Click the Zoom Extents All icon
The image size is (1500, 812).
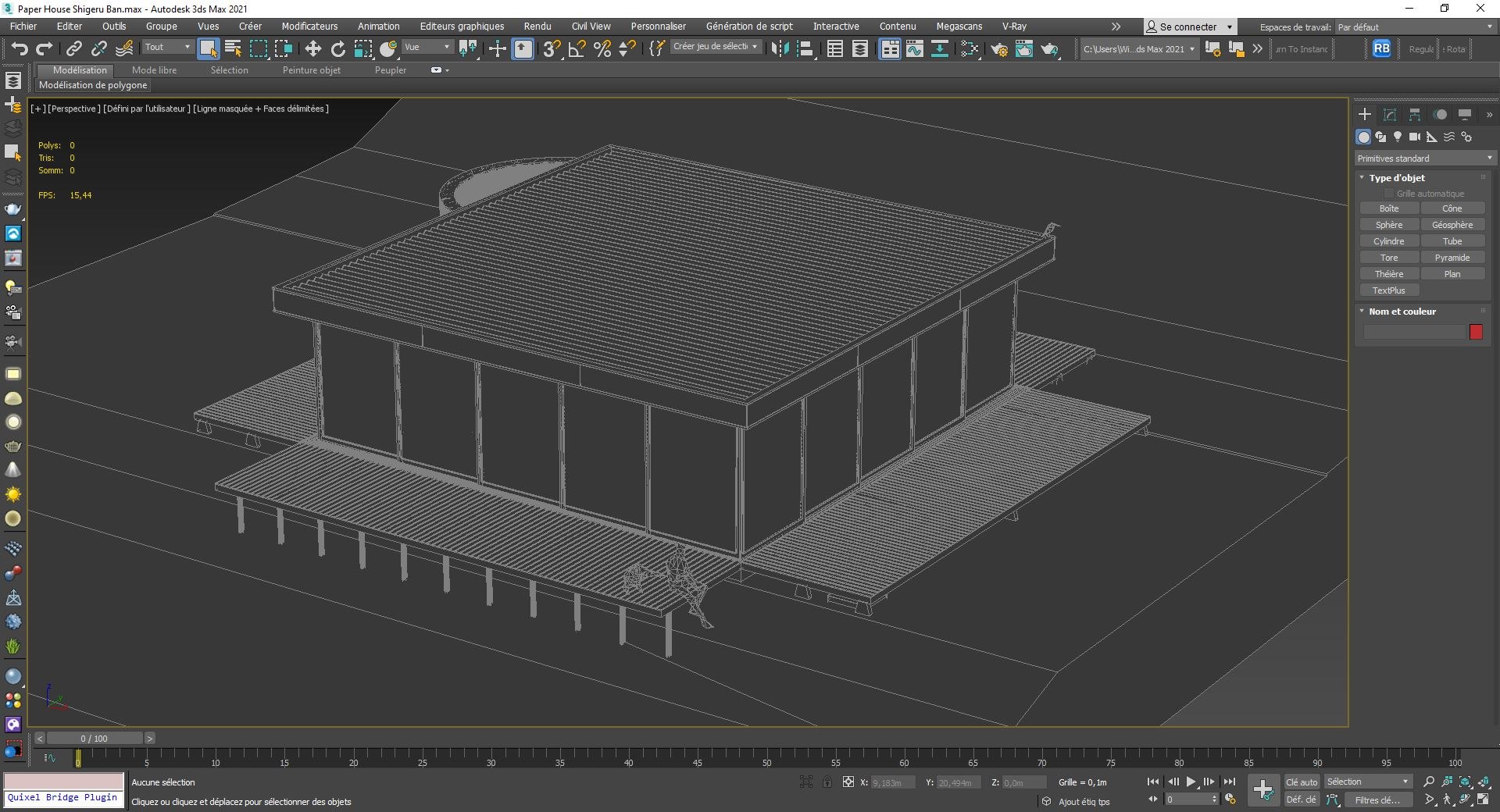coord(1484,782)
